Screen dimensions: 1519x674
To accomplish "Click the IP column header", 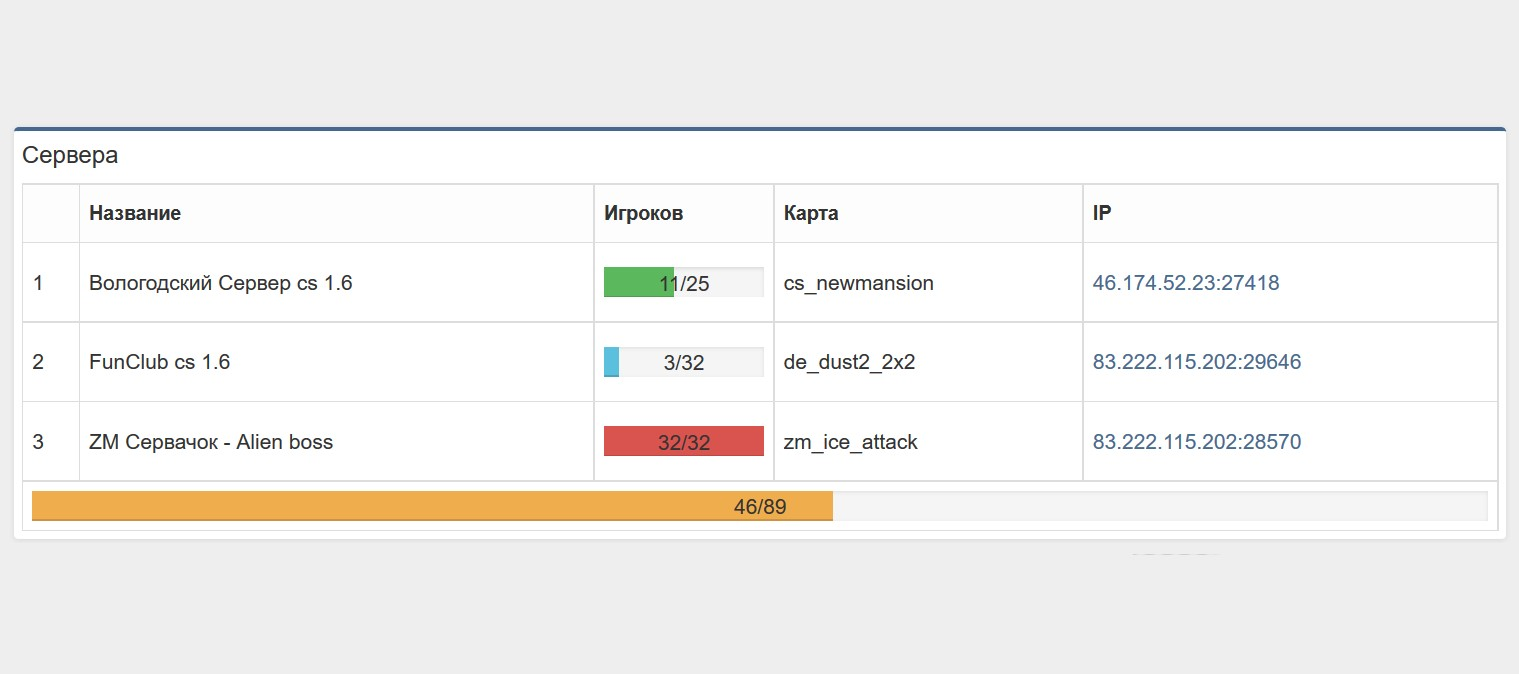I will (1101, 213).
